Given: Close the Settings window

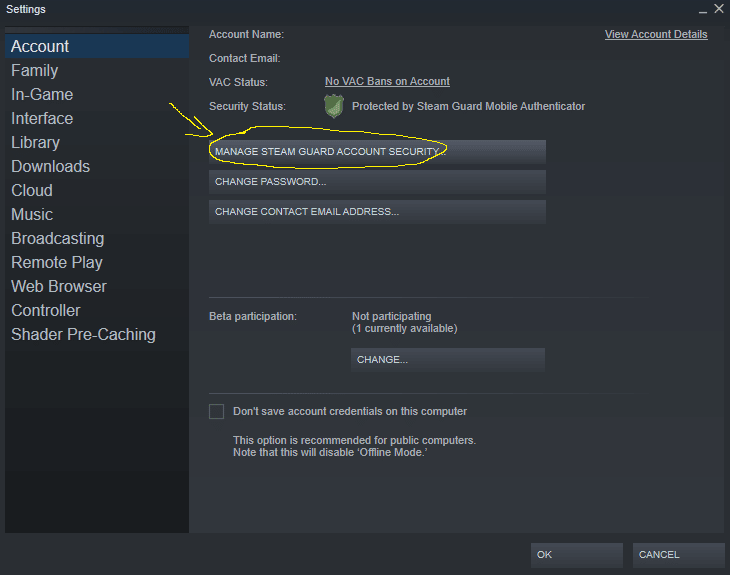Looking at the screenshot, I should click(719, 9).
